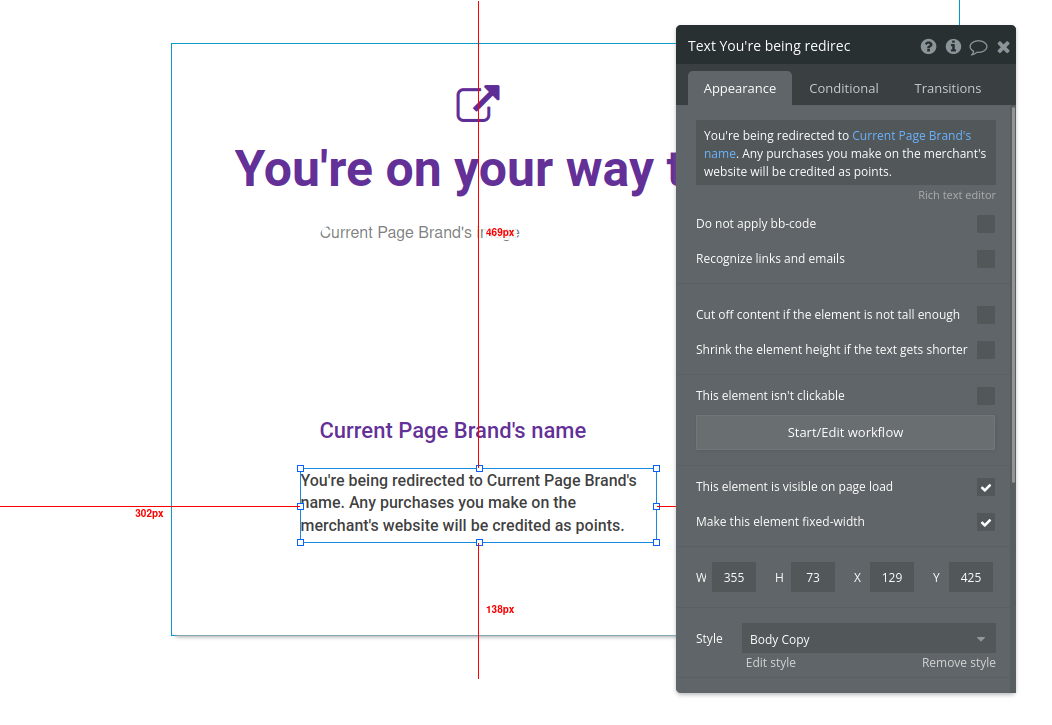Image resolution: width=1052 pixels, height=725 pixels.
Task: Click the Edit style link
Action: tap(770, 662)
